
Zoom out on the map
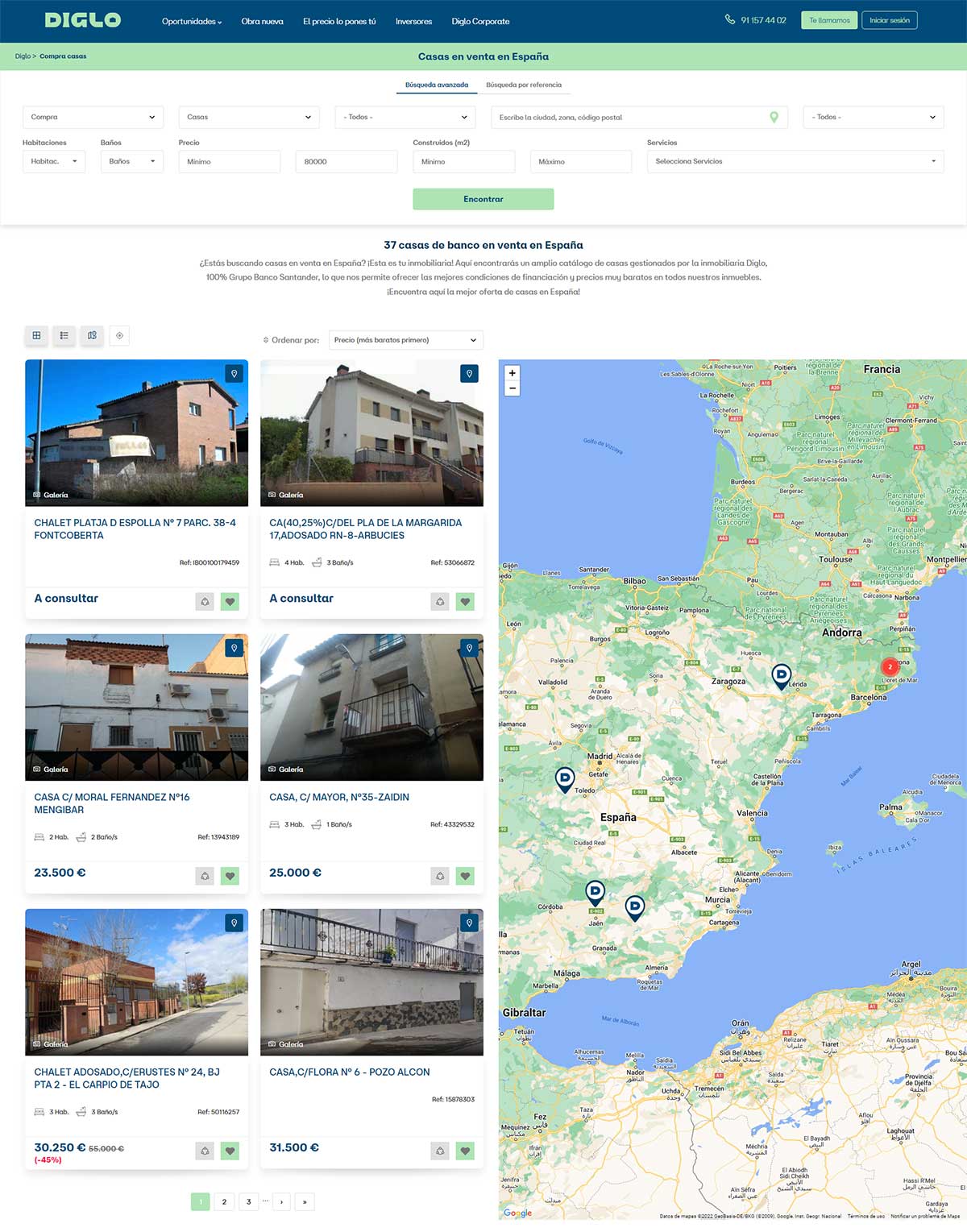click(x=512, y=388)
